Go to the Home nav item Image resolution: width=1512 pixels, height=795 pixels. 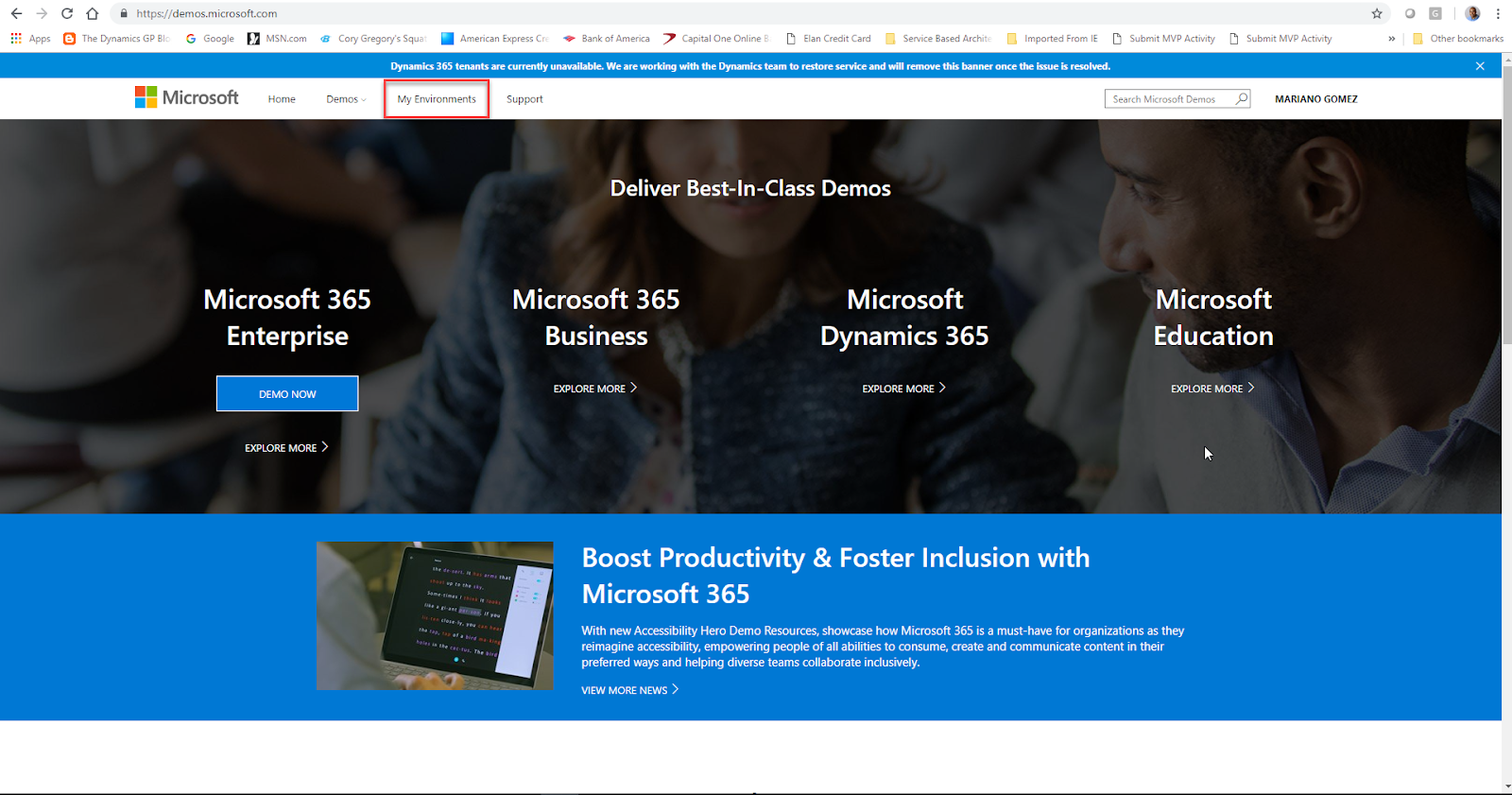(282, 99)
